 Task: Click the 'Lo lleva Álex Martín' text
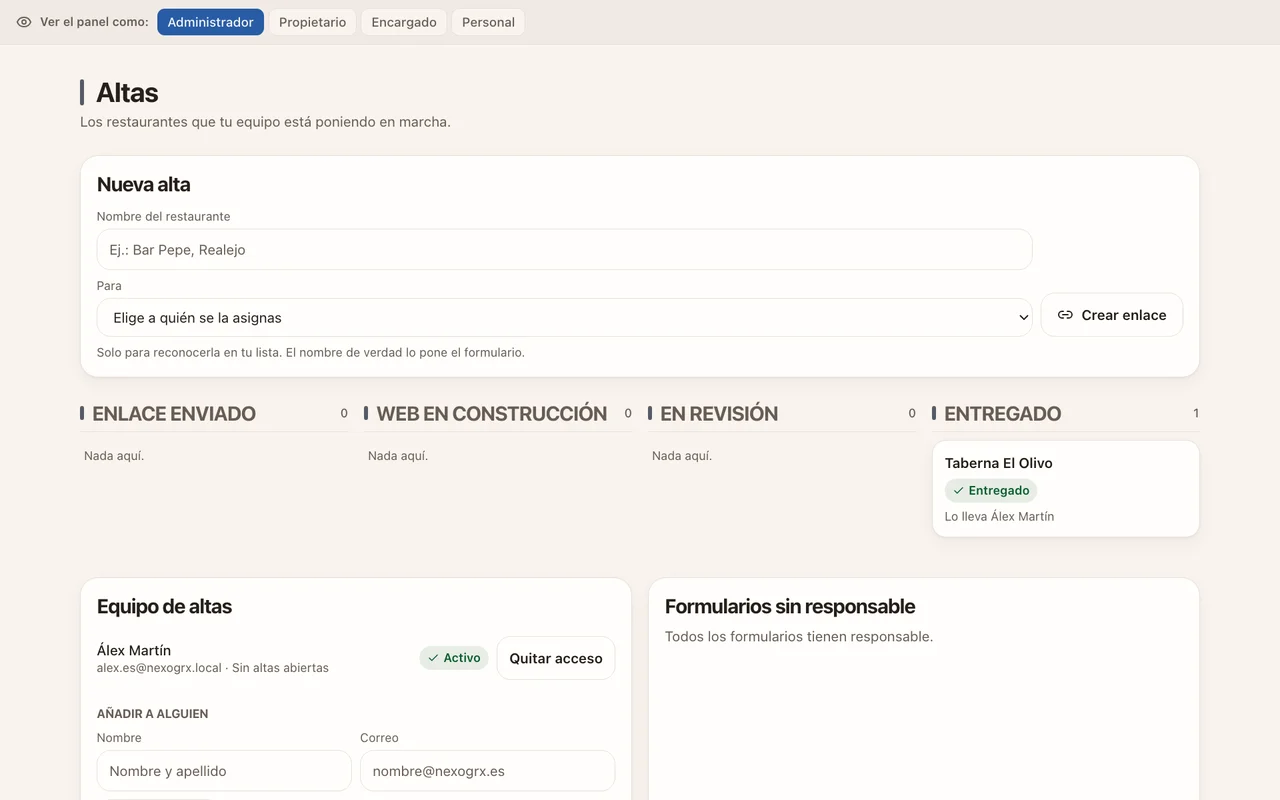click(999, 517)
